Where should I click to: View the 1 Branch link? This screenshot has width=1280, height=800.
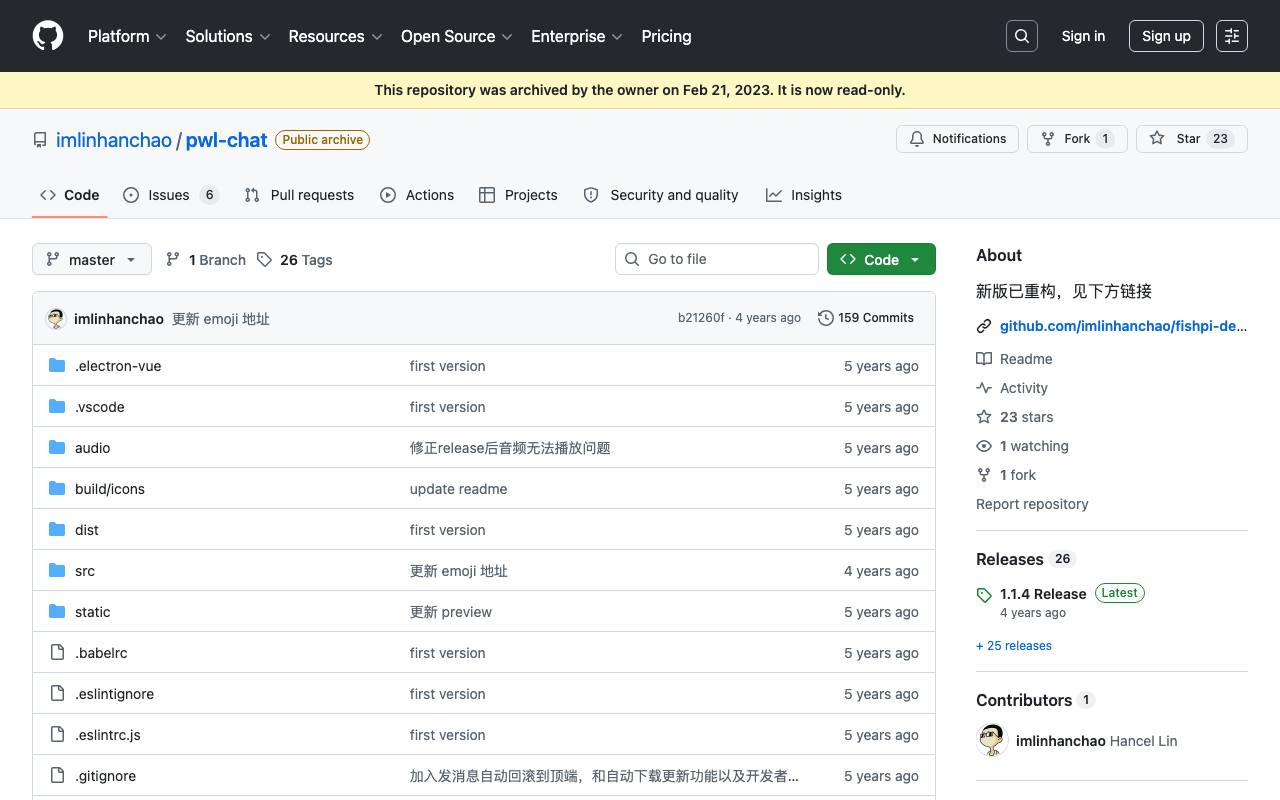[205, 260]
